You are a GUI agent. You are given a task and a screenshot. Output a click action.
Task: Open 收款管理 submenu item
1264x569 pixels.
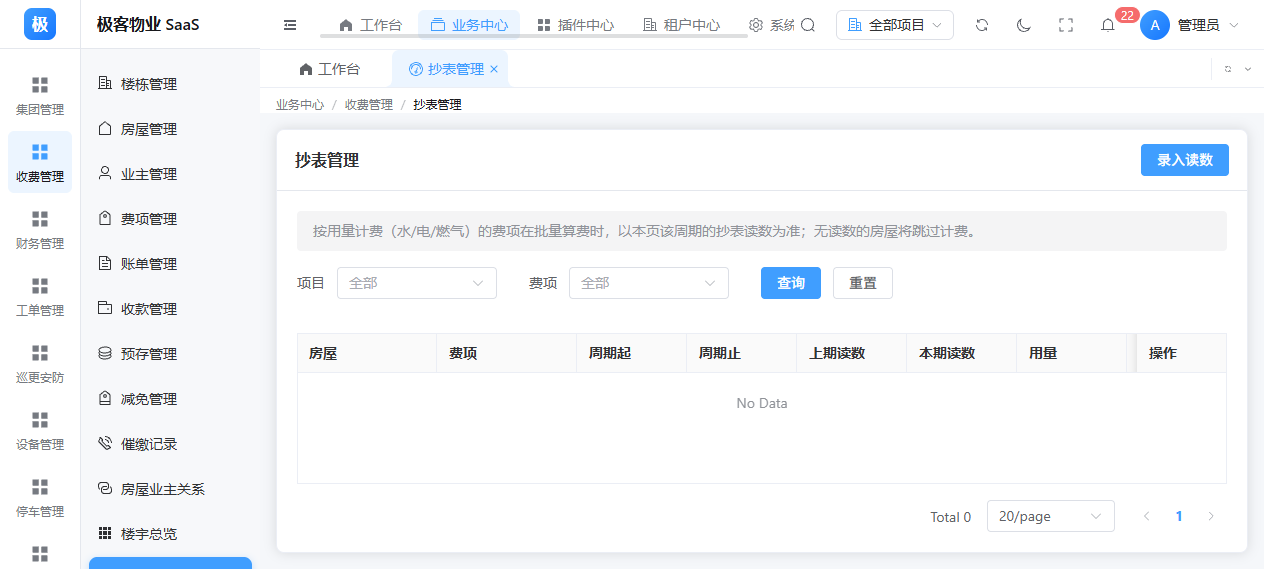coord(170,309)
